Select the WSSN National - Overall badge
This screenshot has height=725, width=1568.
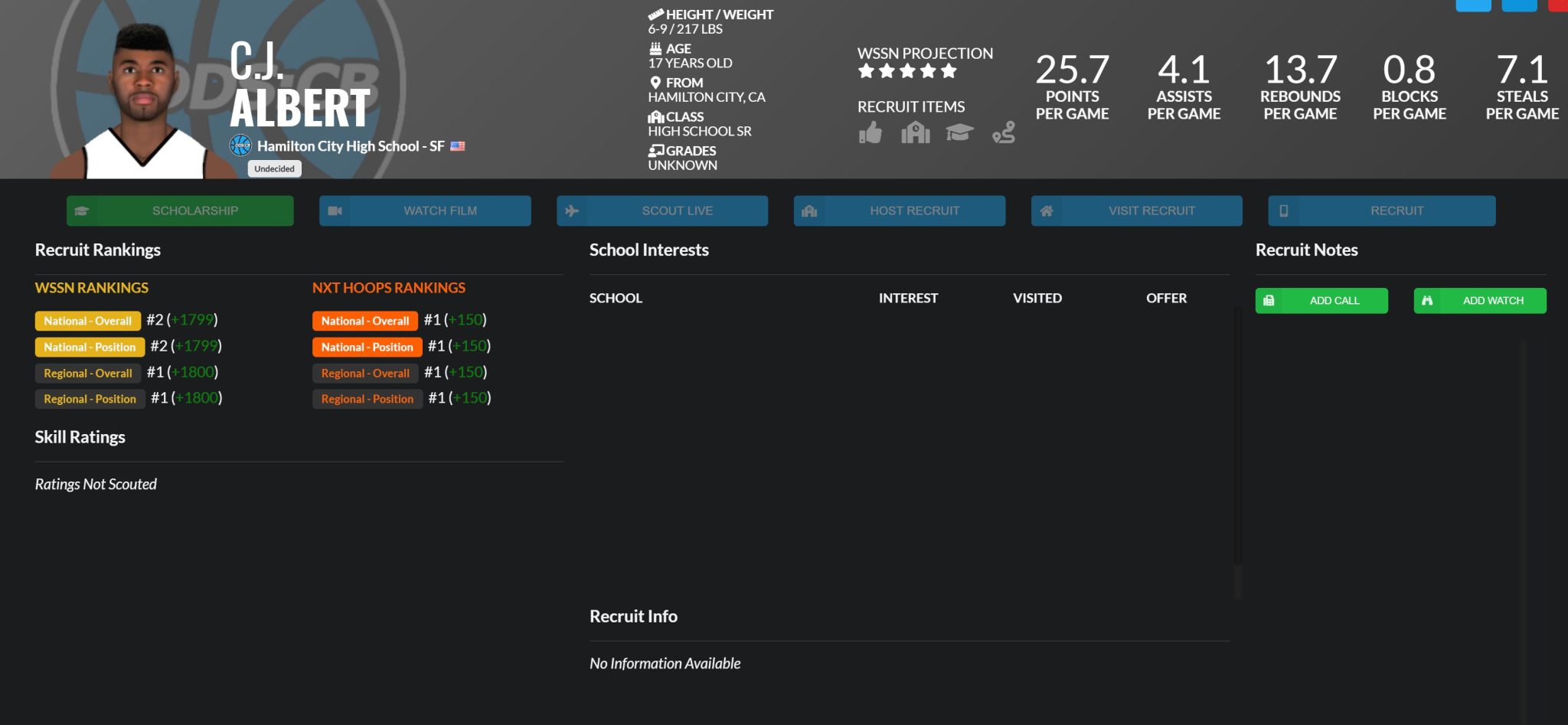click(88, 321)
